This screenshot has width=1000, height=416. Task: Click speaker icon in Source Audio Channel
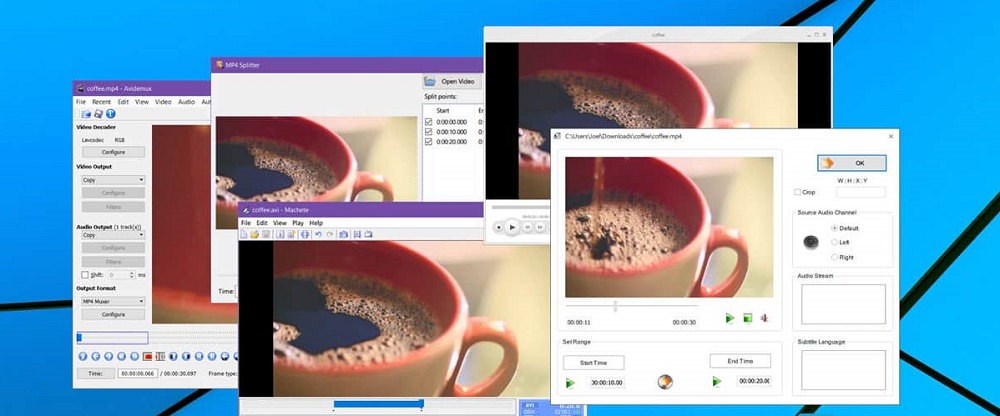pos(811,242)
